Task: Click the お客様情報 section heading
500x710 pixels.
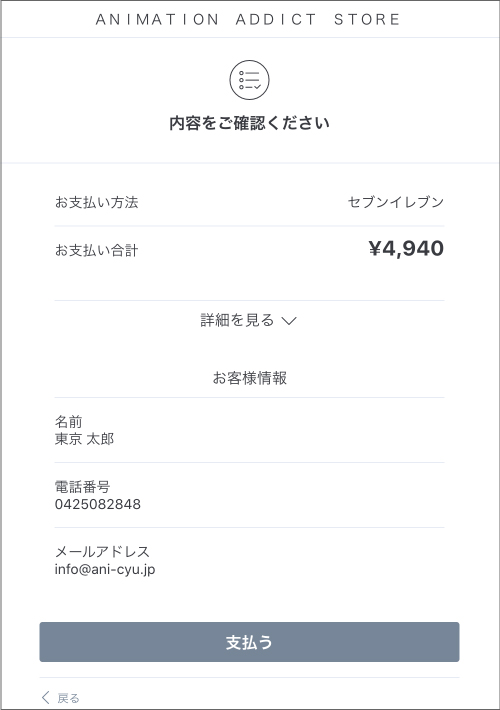Action: 250,378
